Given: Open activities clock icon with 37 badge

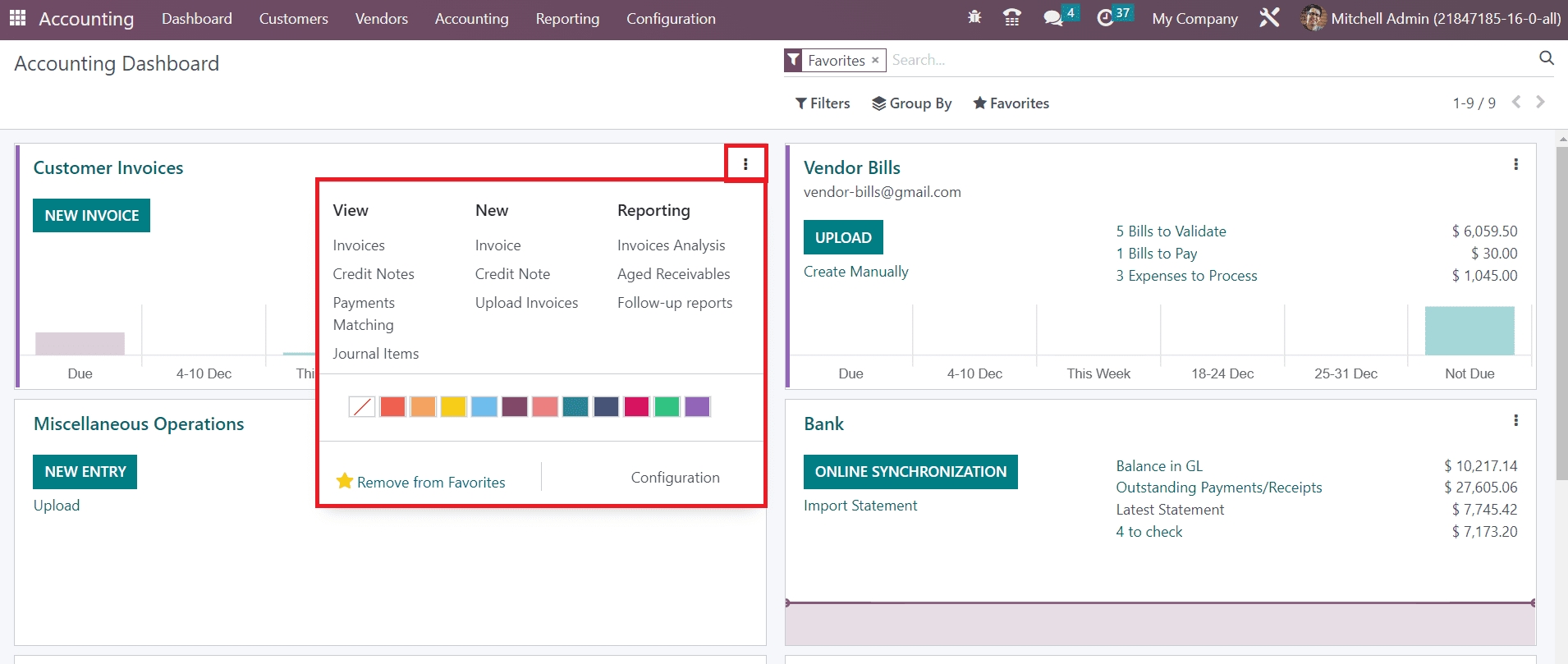Looking at the screenshot, I should (x=1106, y=17).
